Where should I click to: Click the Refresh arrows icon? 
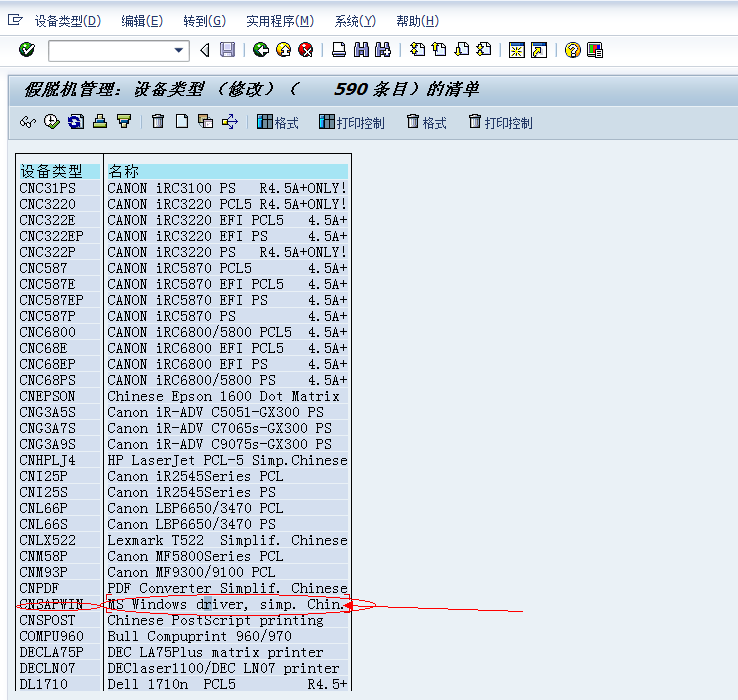coord(76,121)
